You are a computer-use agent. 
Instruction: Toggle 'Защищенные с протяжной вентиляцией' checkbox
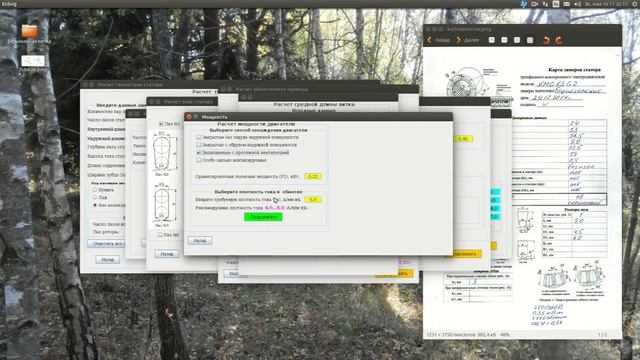199,152
